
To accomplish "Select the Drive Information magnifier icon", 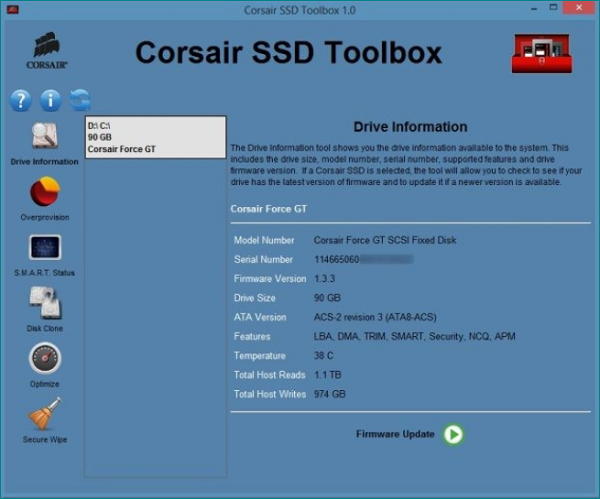I will click(45, 136).
